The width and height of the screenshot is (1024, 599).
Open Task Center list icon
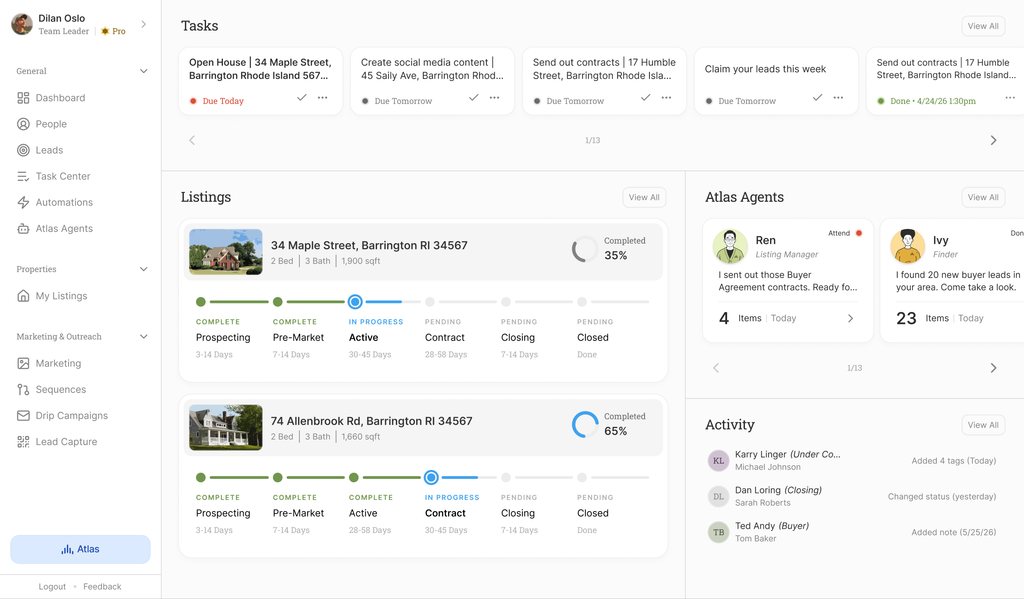pos(24,176)
